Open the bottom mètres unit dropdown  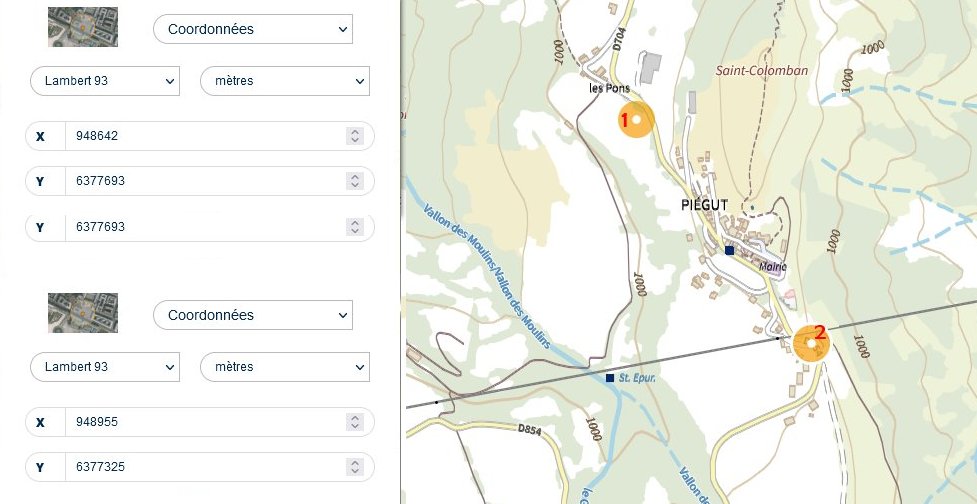coord(285,367)
